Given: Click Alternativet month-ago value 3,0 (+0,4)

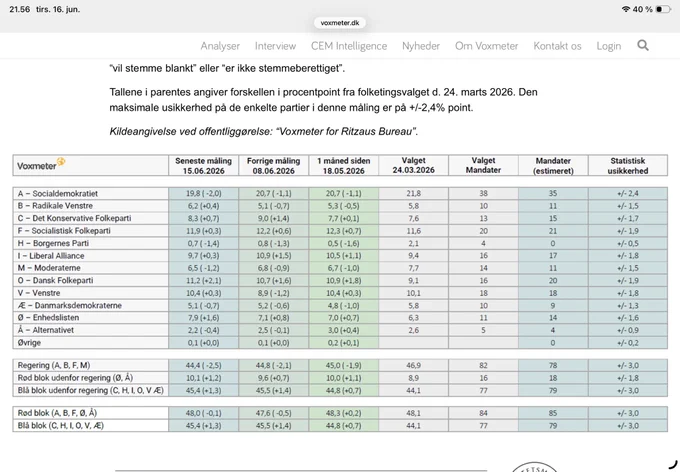Looking at the screenshot, I should point(343,331).
